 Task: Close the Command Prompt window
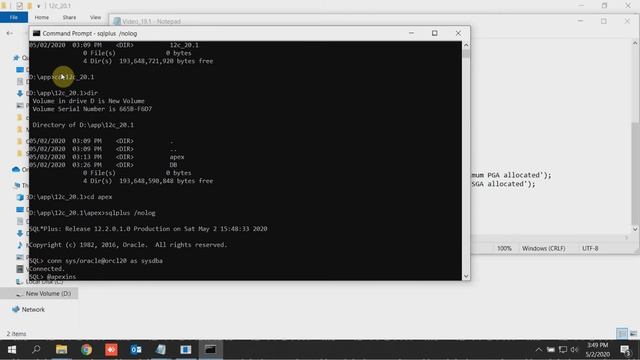[458, 33]
